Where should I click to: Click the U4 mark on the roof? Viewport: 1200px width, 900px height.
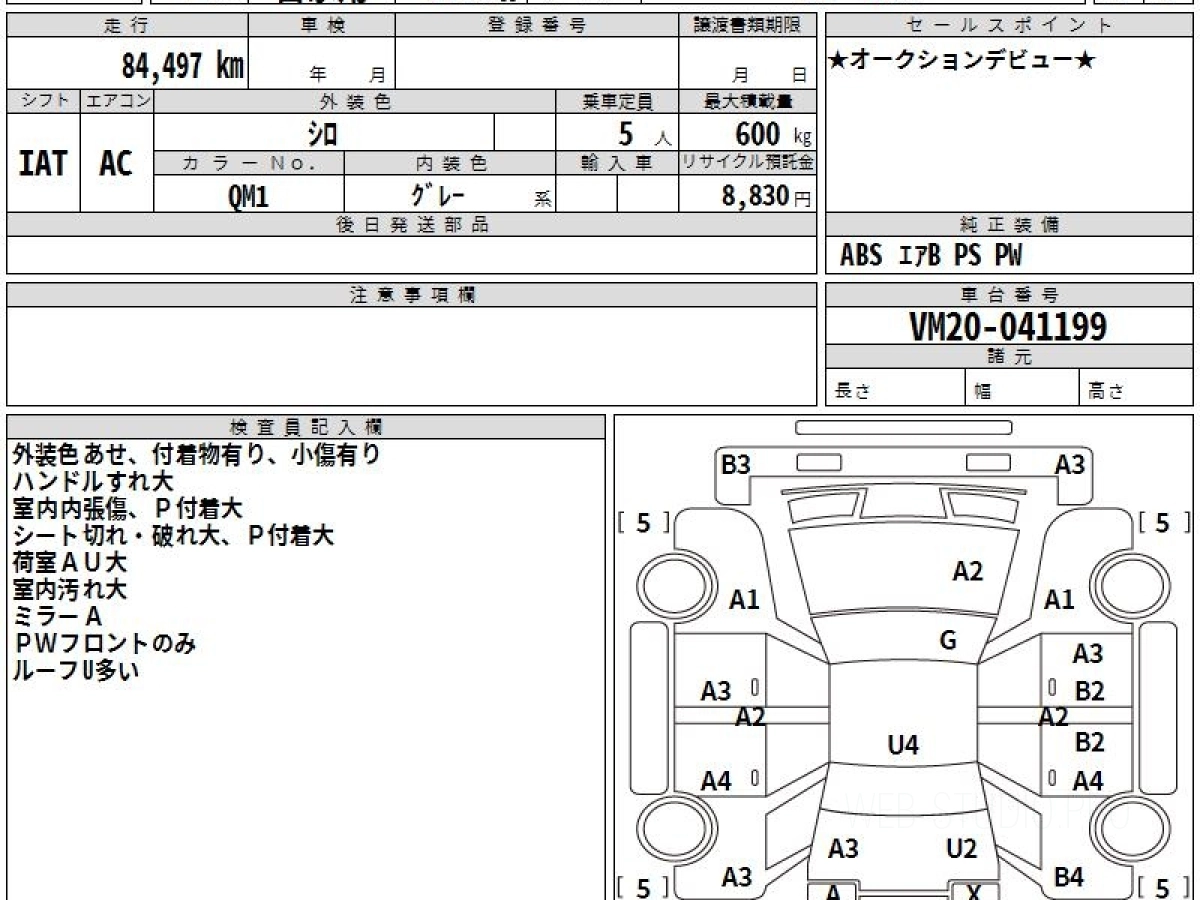903,745
